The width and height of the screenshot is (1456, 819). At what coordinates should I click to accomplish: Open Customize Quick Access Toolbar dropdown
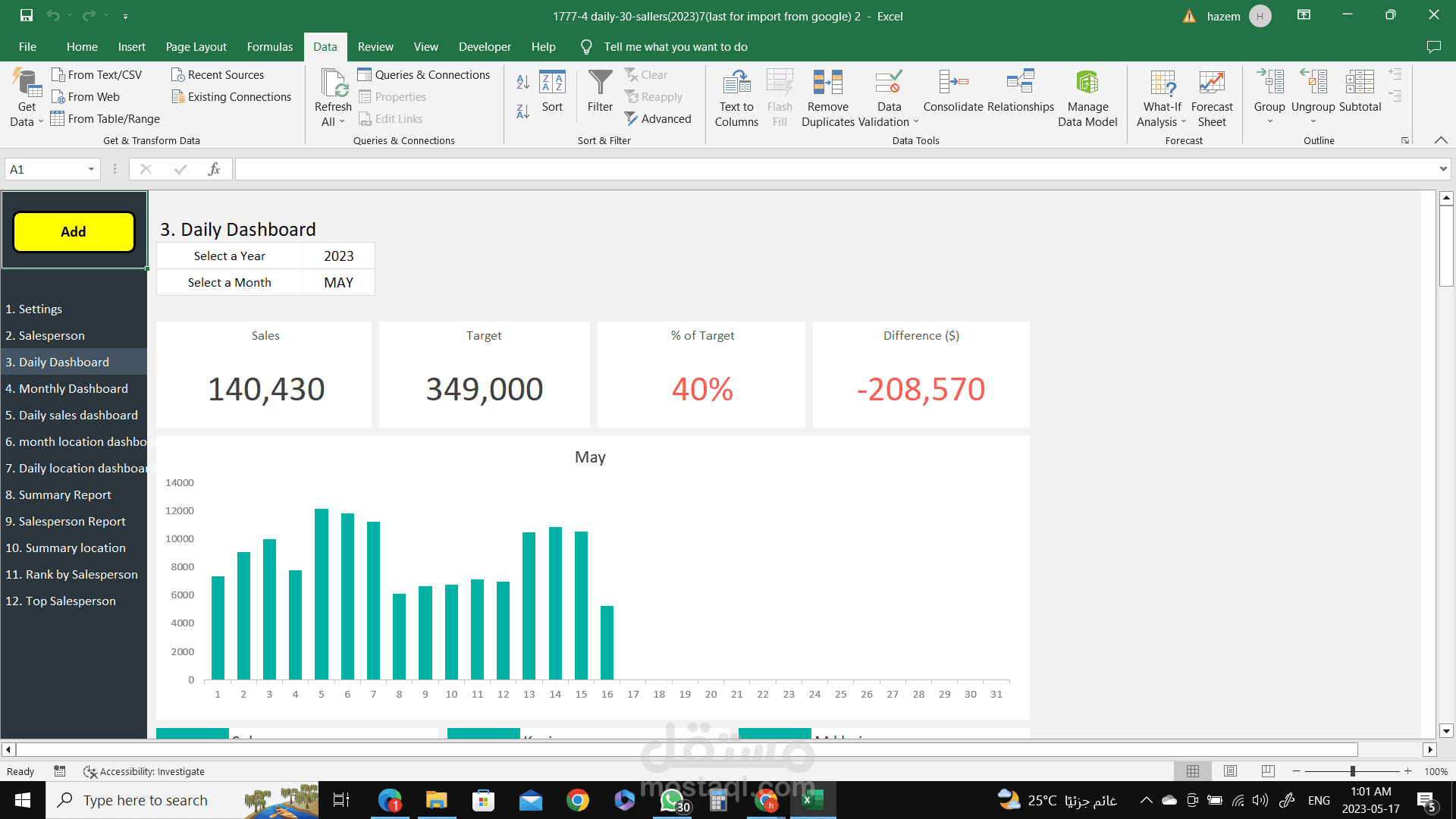click(x=125, y=16)
